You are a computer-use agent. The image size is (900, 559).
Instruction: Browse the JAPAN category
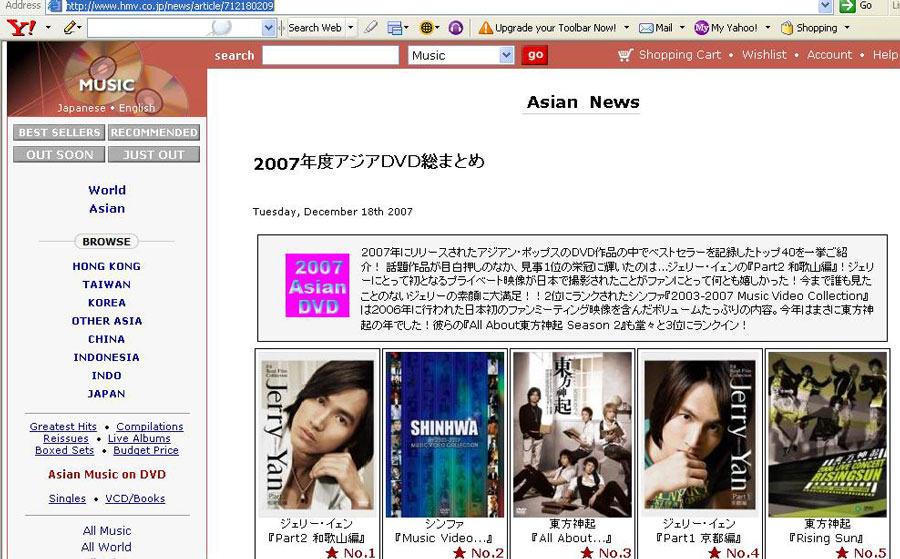point(106,394)
